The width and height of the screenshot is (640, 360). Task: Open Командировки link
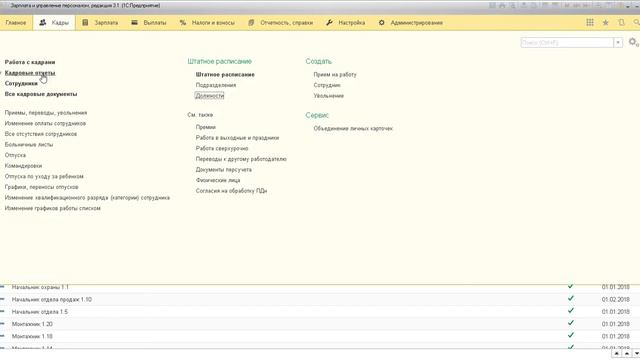[23, 166]
